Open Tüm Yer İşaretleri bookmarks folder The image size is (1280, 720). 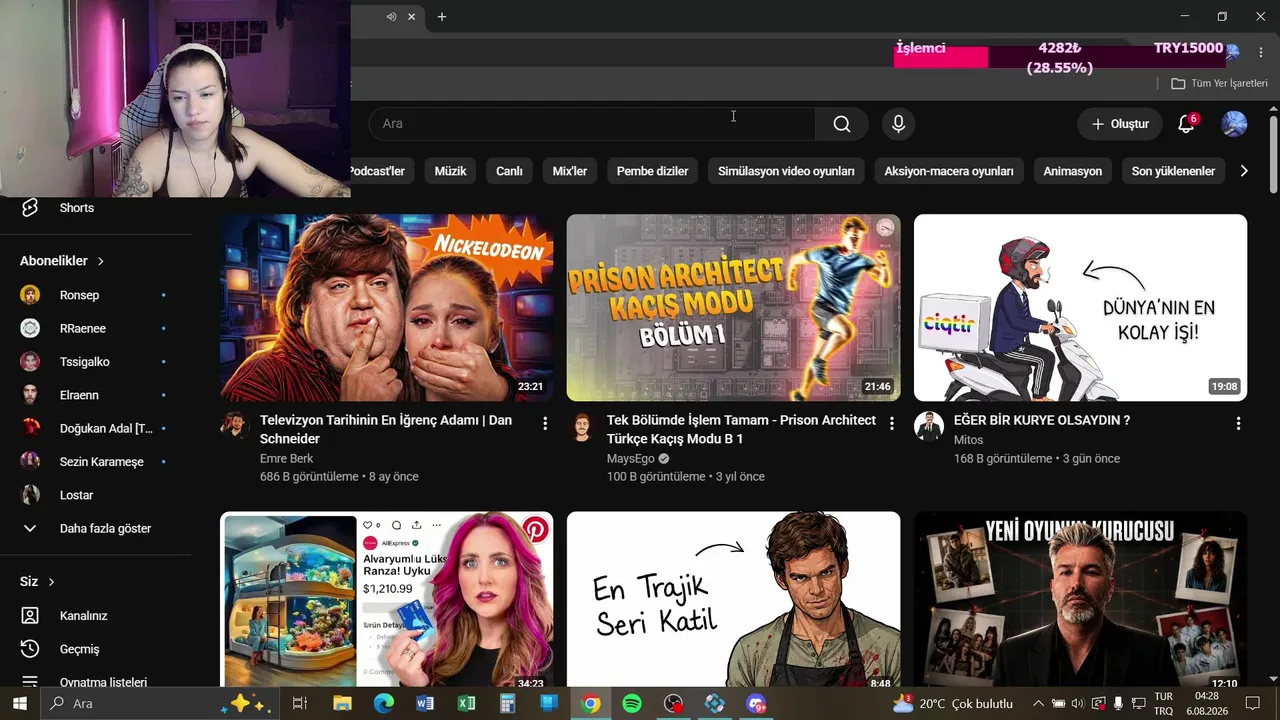[1220, 84]
